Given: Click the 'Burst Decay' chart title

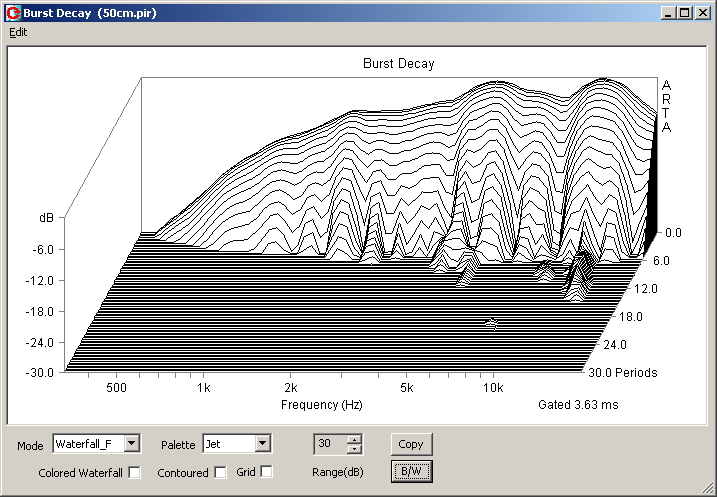Looking at the screenshot, I should (x=399, y=64).
